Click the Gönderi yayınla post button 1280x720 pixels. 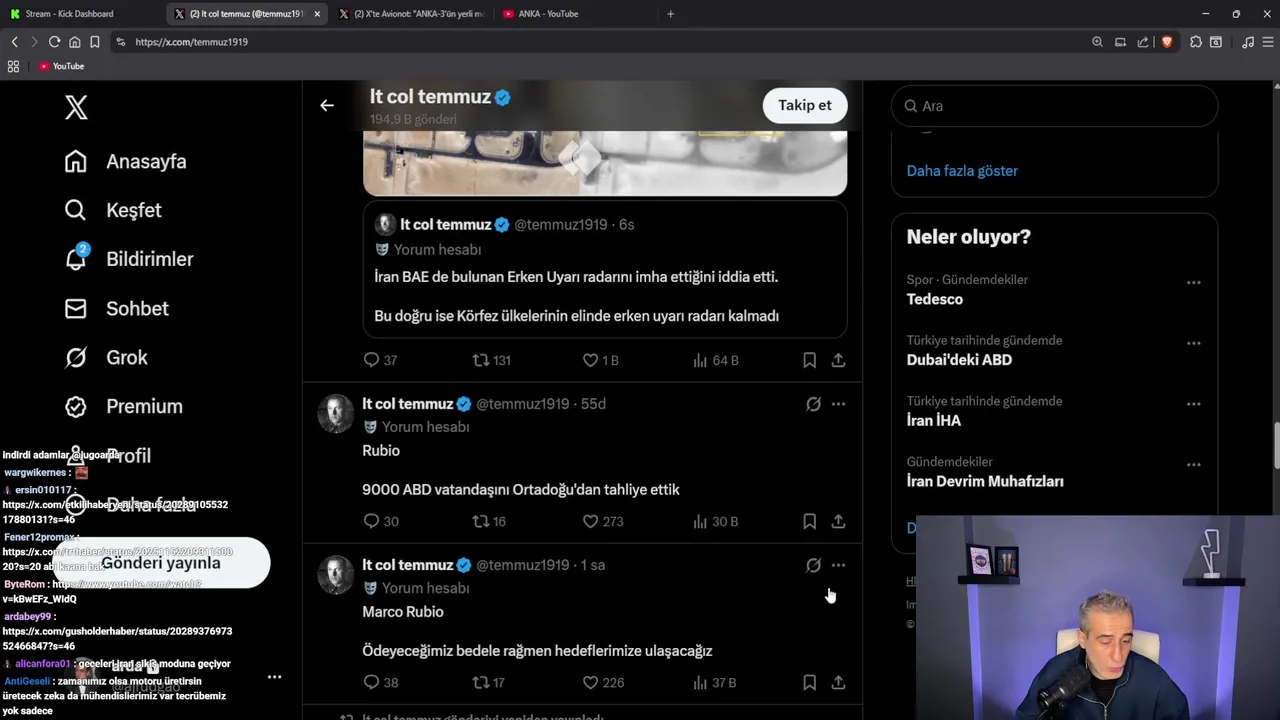point(161,562)
